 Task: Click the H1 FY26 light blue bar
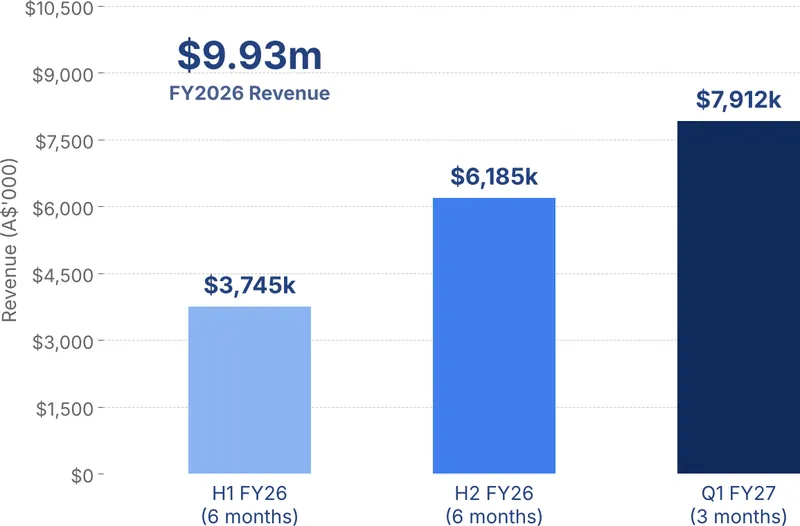[249, 390]
